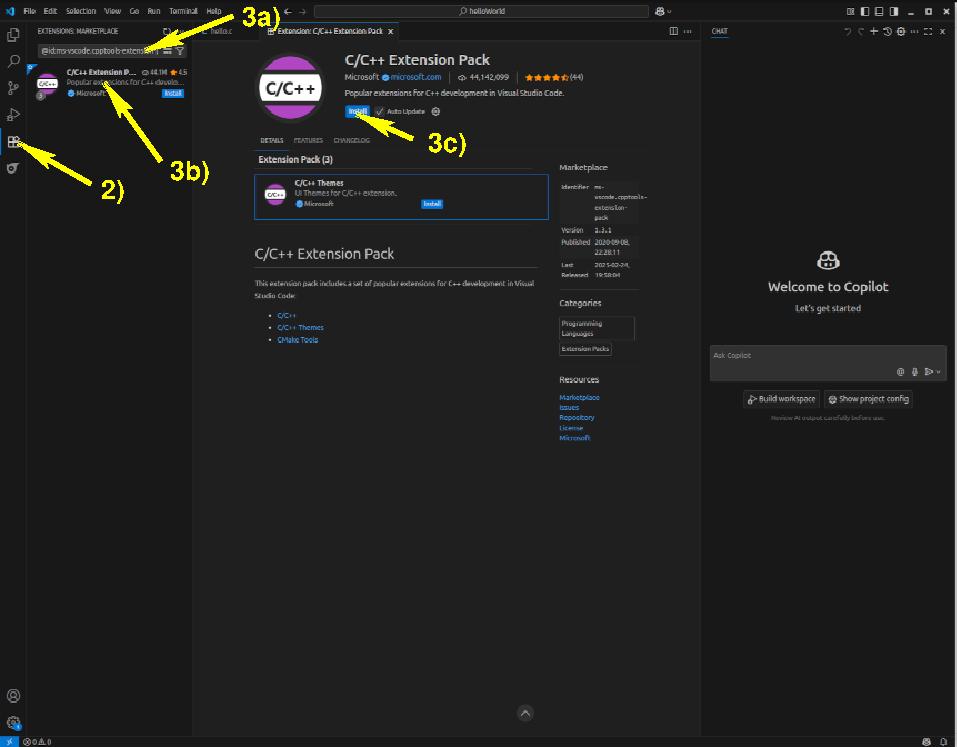Open the Extensions view more actions ellipsis
Screen dimensions: 957x747
pyautogui.click(x=181, y=31)
